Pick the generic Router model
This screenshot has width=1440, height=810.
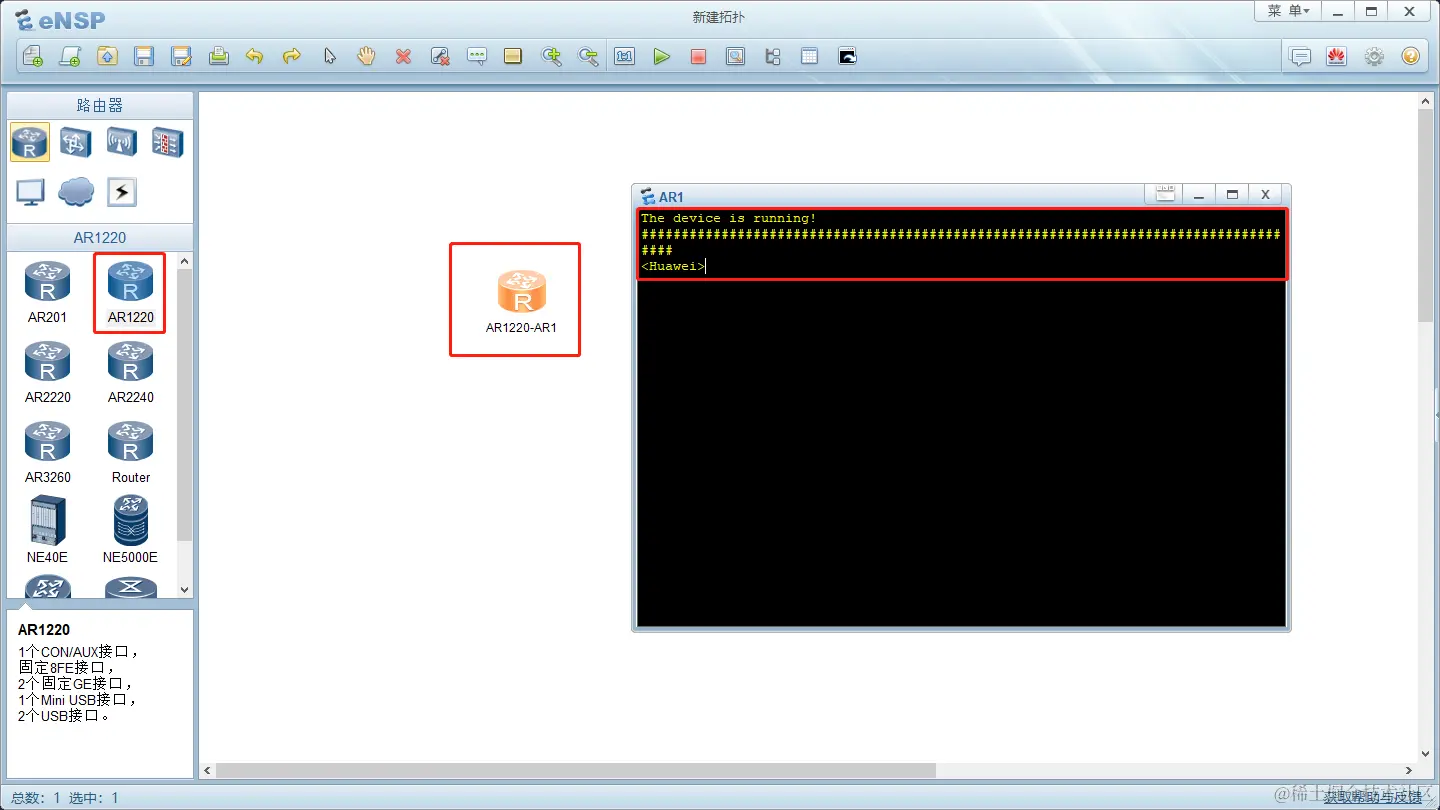(130, 452)
